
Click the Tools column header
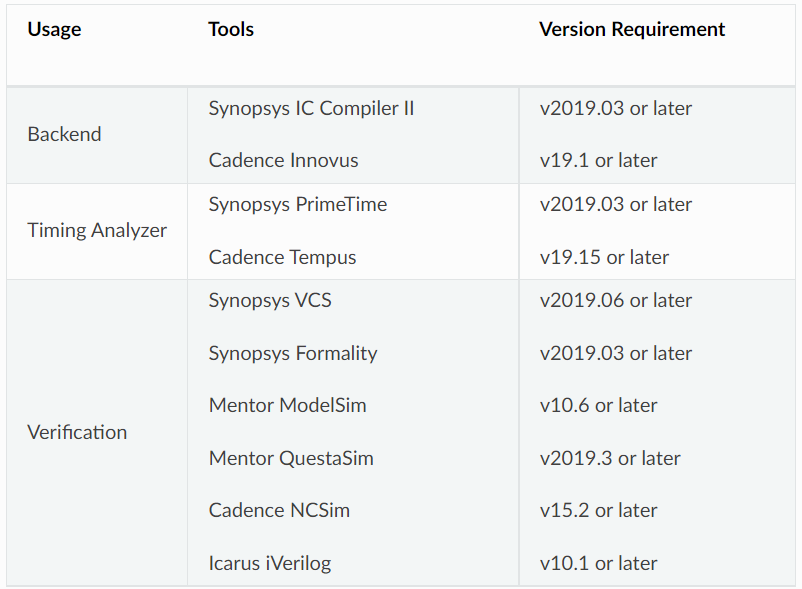231,30
